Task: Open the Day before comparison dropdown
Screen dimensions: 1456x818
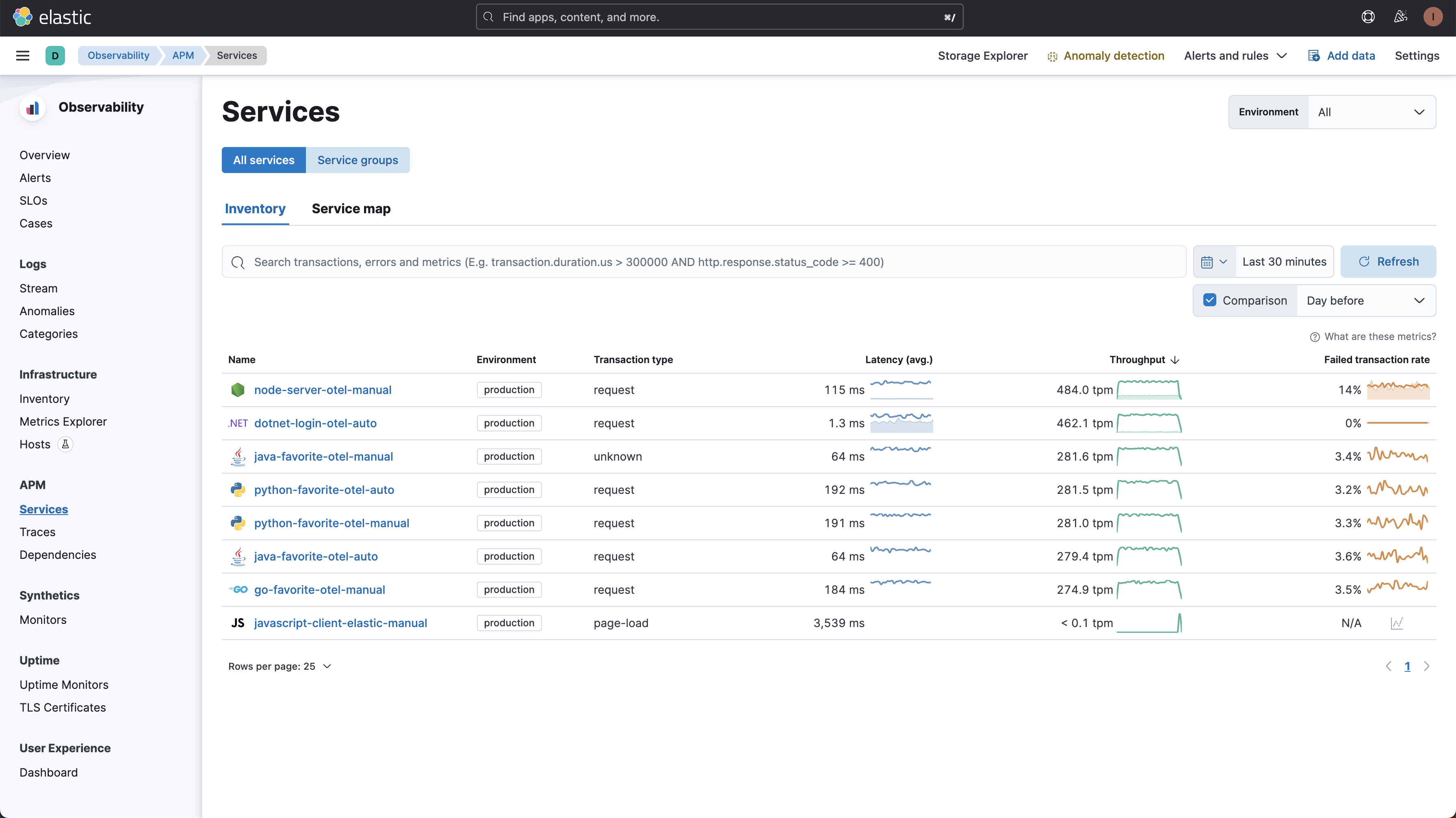Action: coord(1365,301)
